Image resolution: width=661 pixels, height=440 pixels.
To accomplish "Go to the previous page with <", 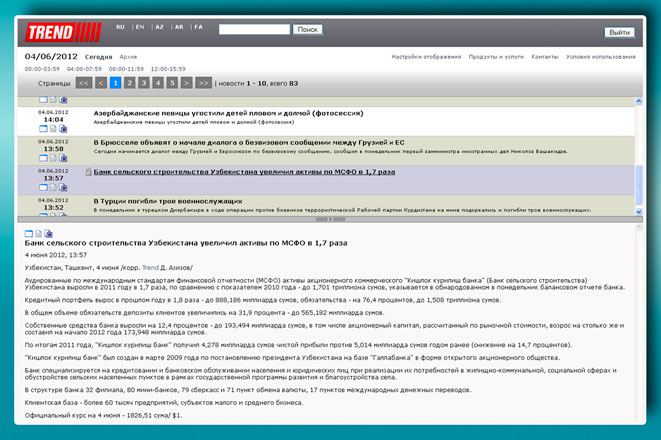I will pyautogui.click(x=101, y=83).
